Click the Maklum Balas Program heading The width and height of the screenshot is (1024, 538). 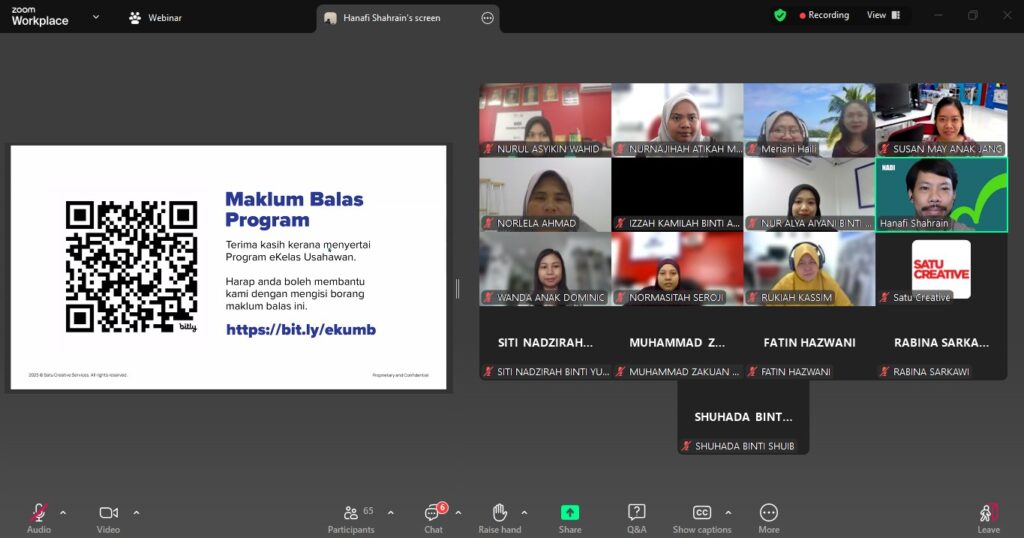tap(294, 210)
